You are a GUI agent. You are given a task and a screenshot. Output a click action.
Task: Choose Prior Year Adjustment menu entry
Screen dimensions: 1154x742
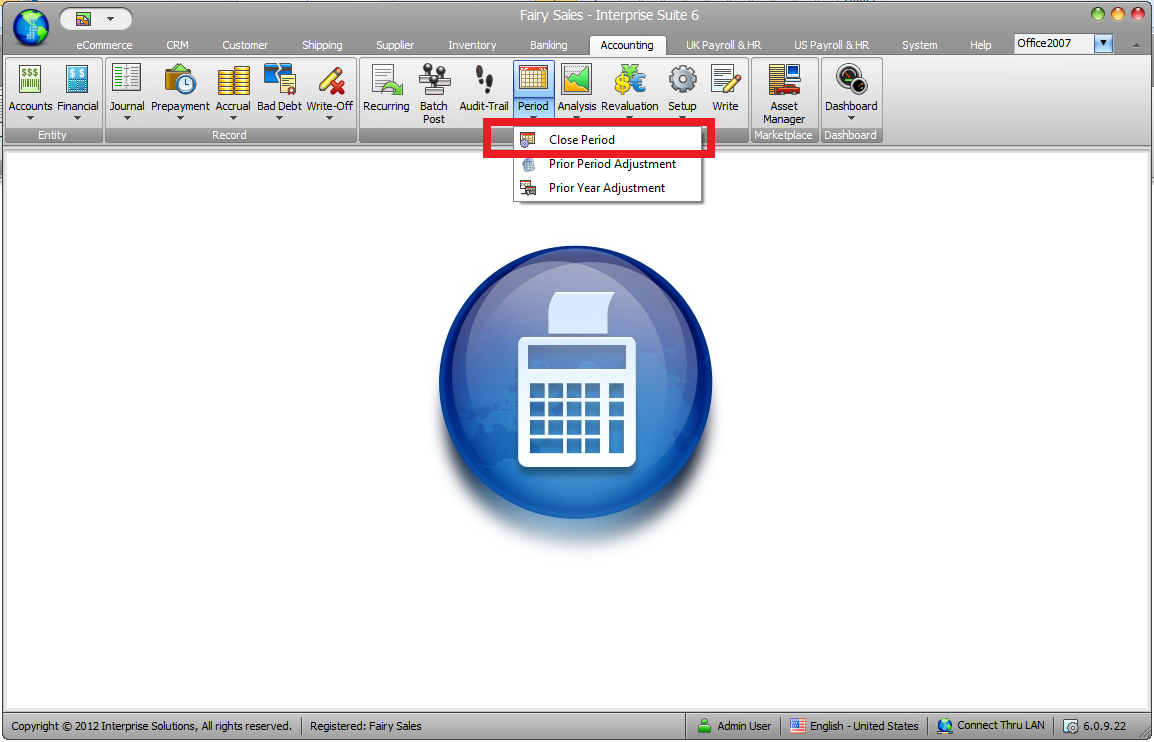[606, 188]
